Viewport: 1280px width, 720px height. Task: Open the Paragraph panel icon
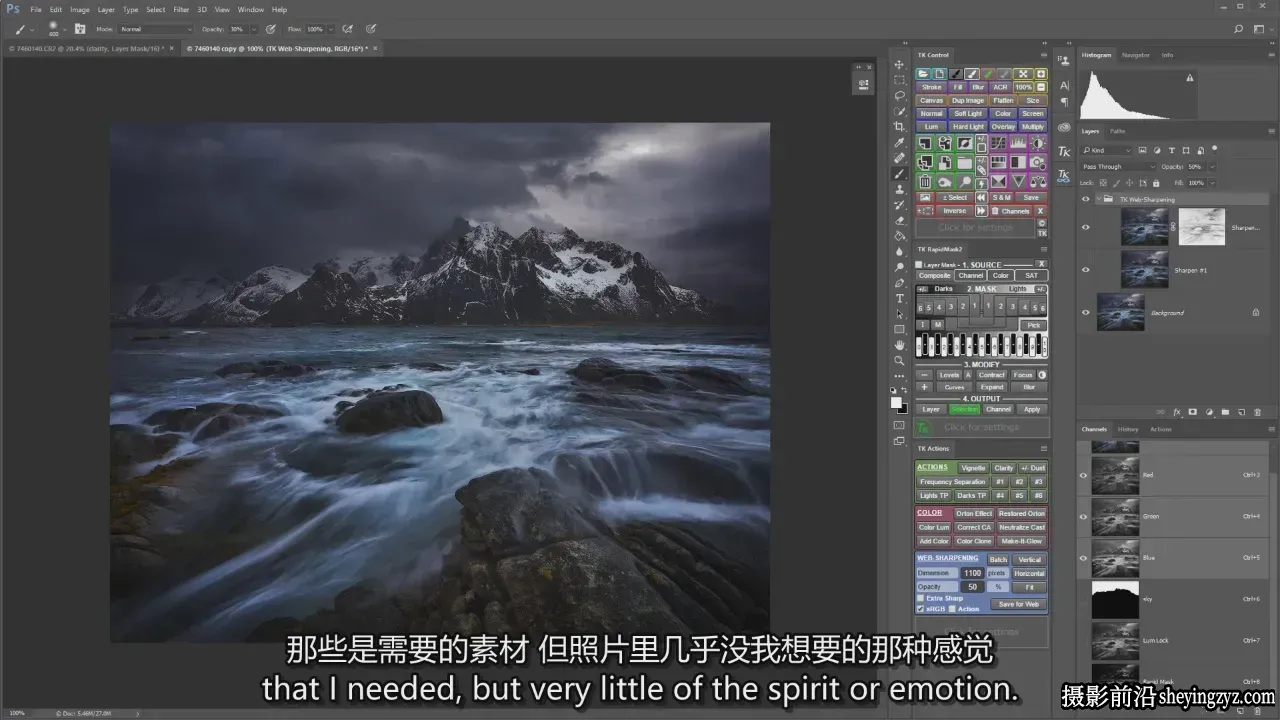(1064, 102)
